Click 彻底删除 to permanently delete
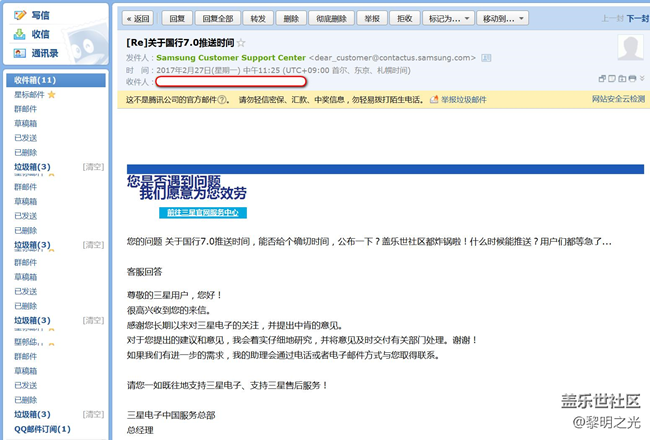Screen dimensions: 650x440 click(x=331, y=19)
